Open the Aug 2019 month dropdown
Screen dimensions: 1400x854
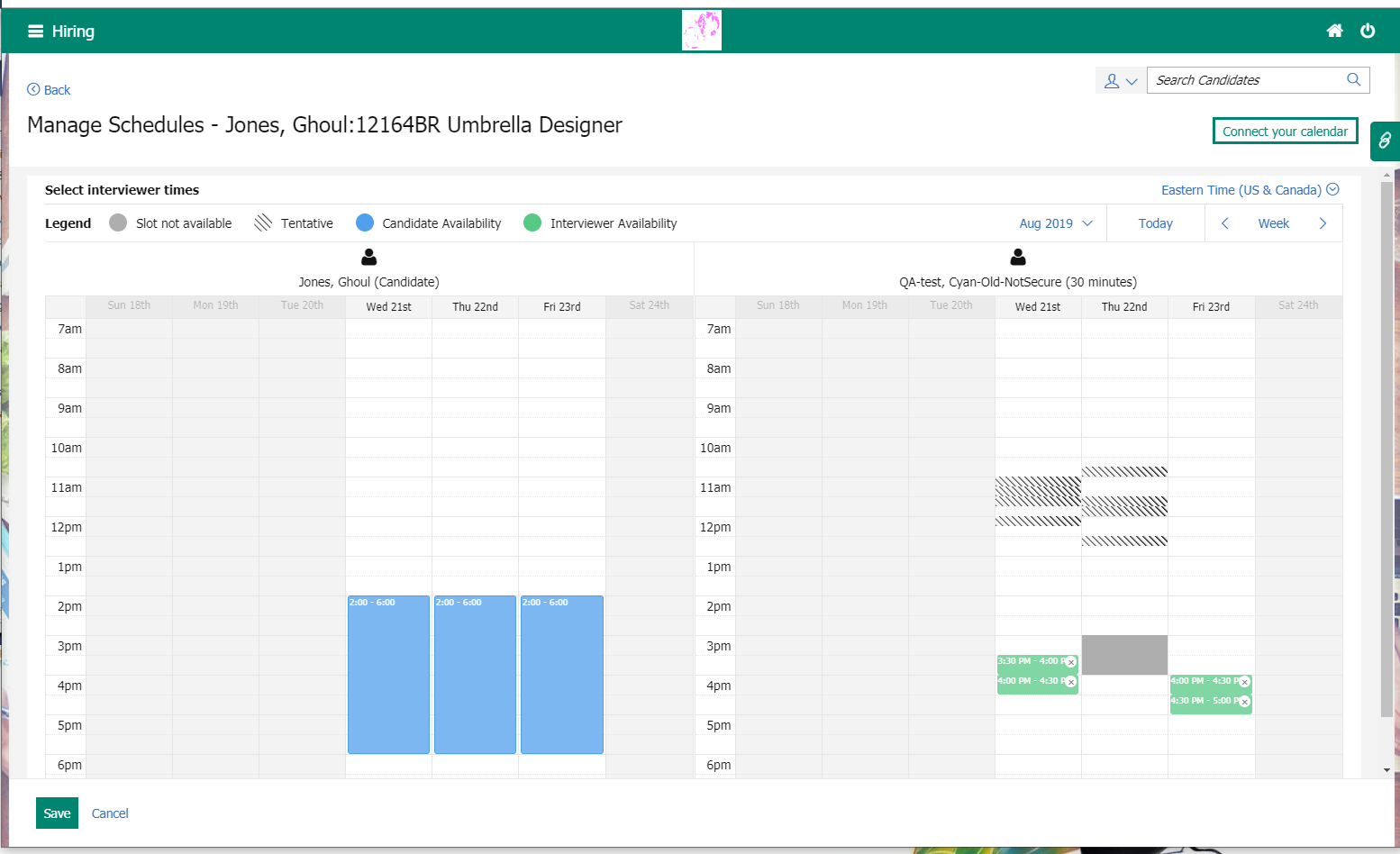click(x=1055, y=223)
